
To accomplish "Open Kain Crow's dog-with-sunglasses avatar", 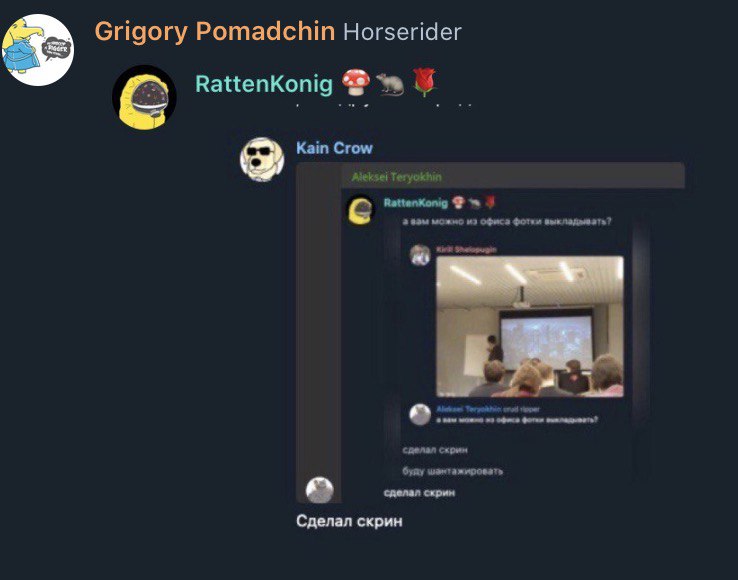I will [262, 159].
